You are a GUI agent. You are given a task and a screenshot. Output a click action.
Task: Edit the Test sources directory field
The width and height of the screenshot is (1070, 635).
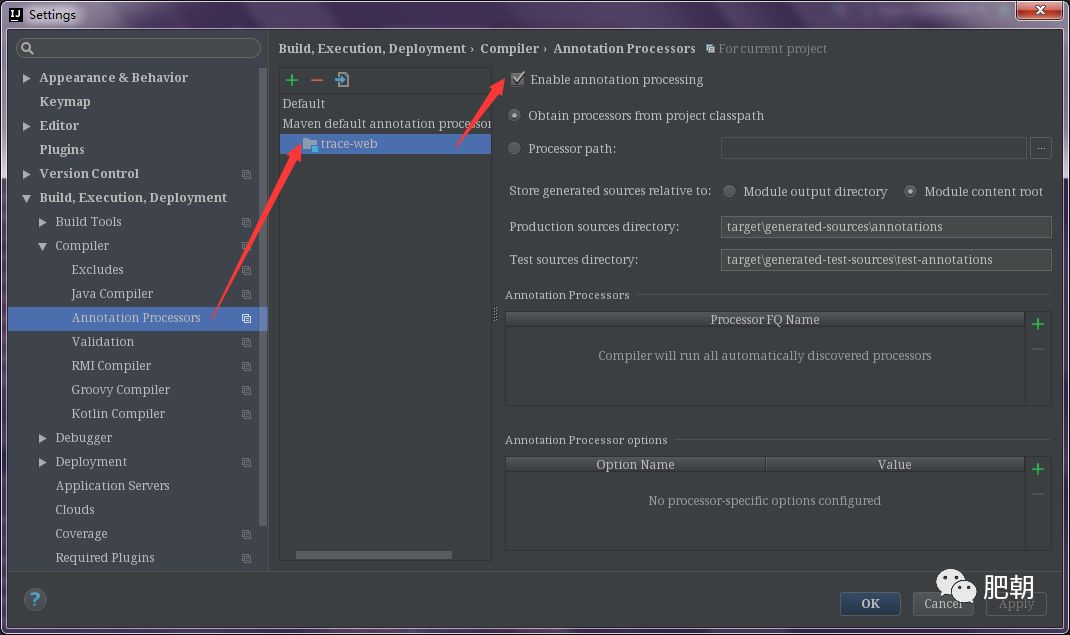point(886,260)
